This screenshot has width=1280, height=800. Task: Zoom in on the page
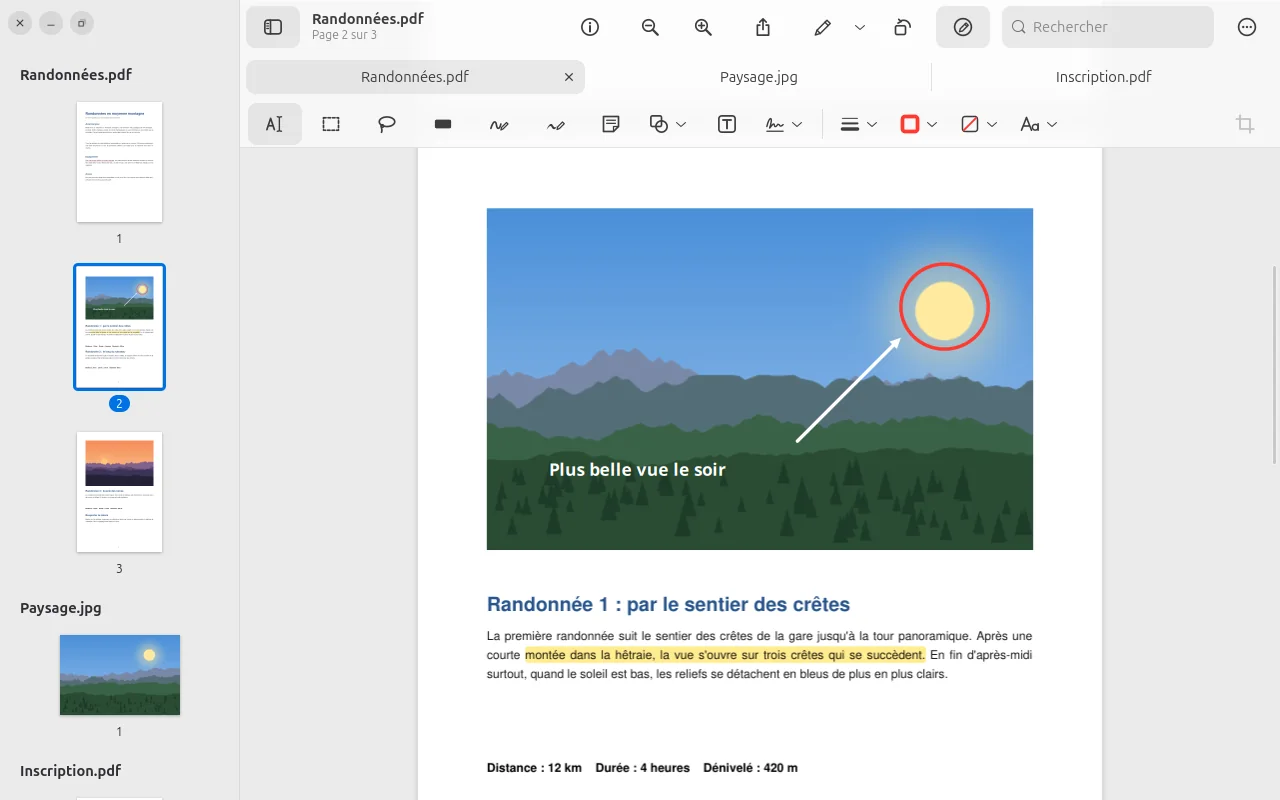click(703, 27)
